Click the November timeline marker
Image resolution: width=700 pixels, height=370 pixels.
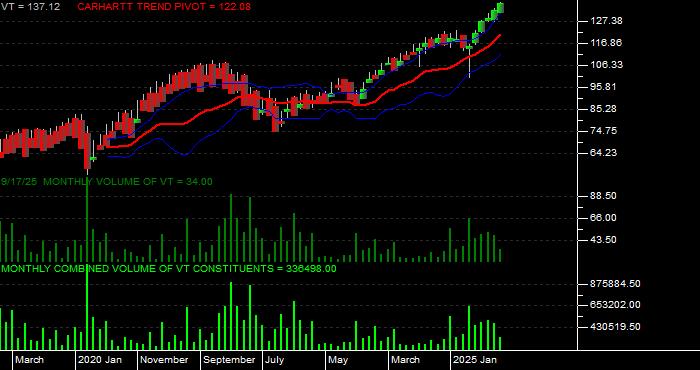pyautogui.click(x=164, y=360)
